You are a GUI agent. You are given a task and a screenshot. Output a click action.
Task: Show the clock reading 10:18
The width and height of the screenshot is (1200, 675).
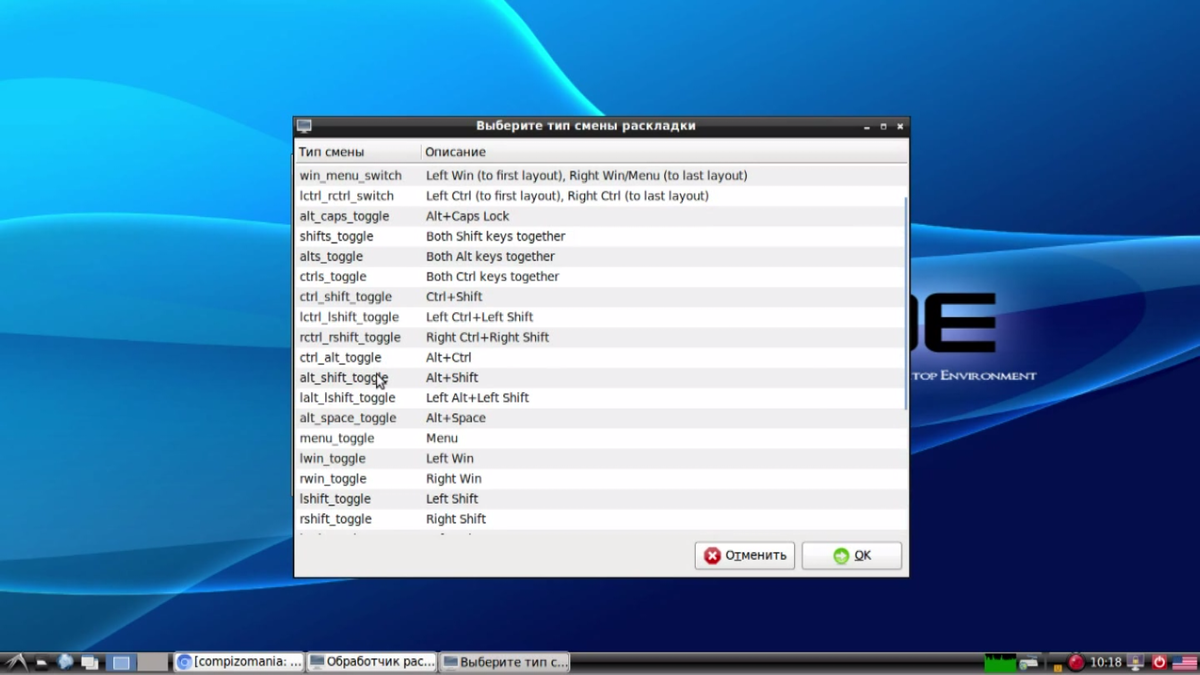(1106, 662)
